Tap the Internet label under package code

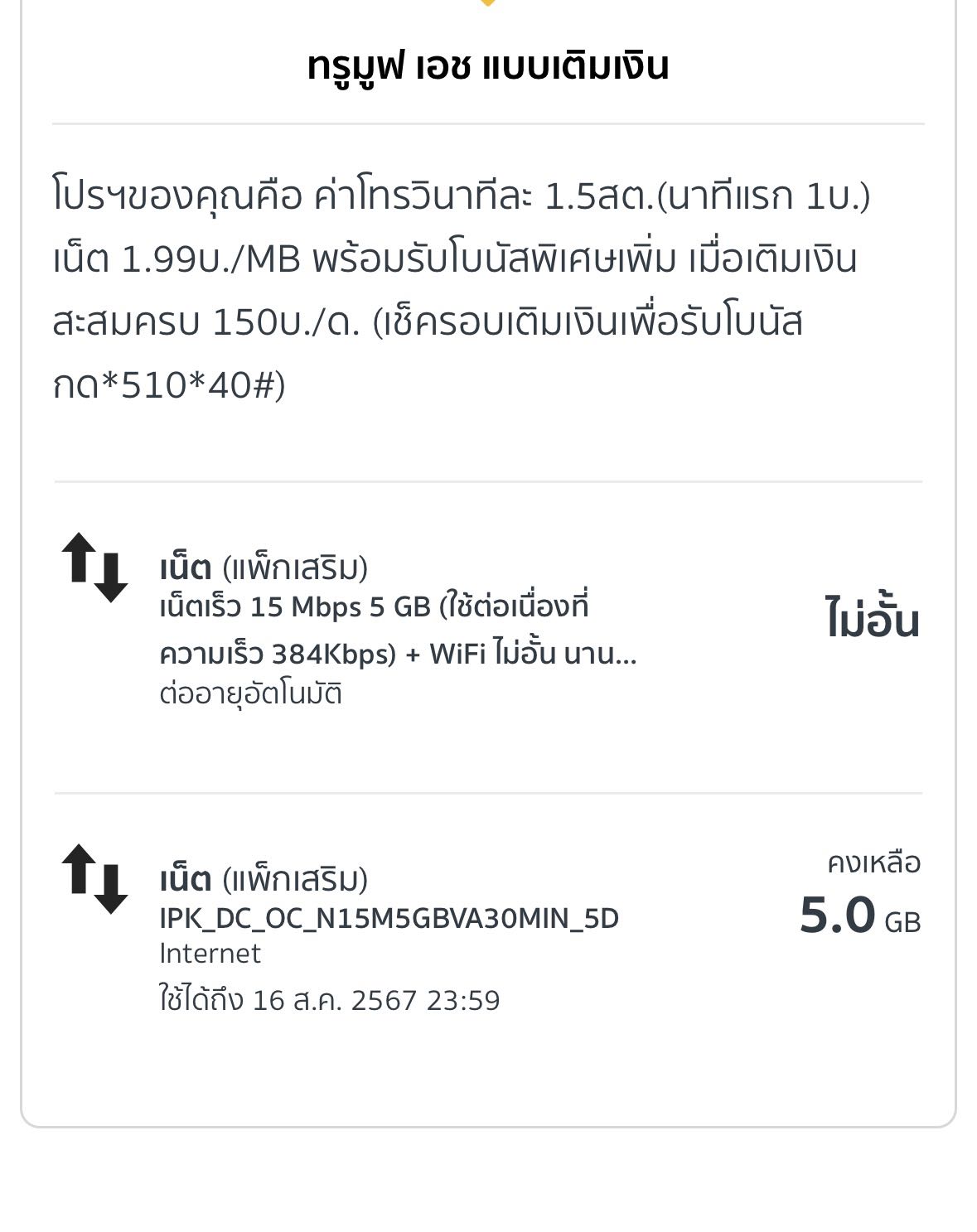point(210,954)
